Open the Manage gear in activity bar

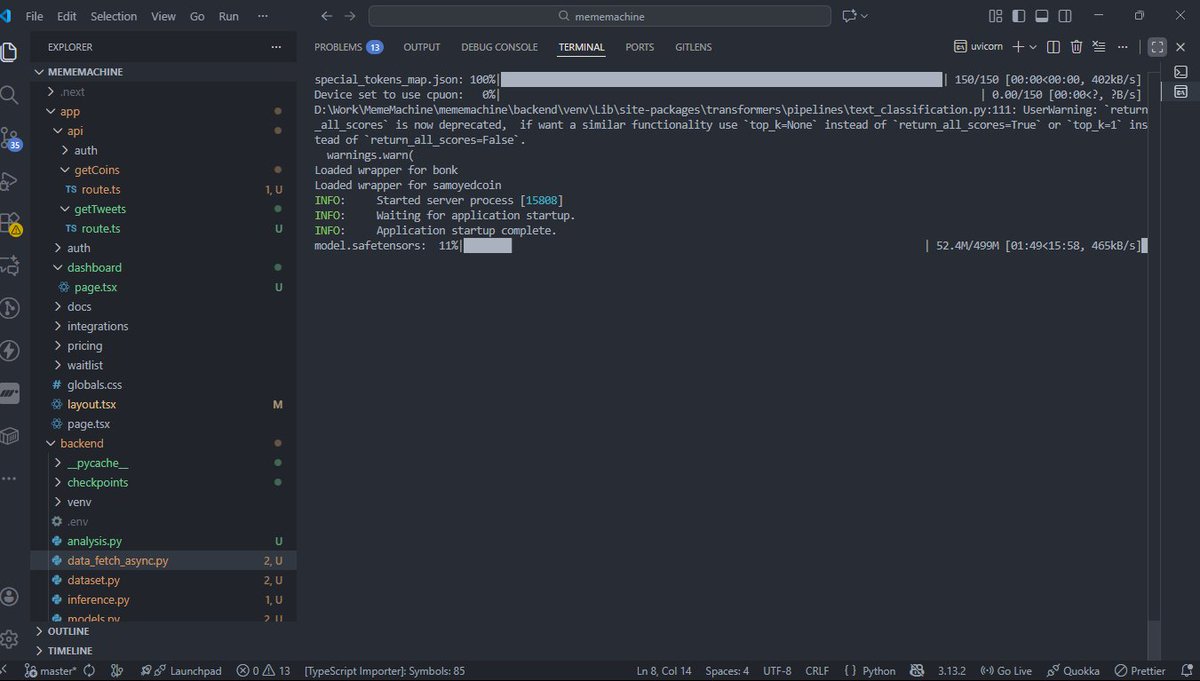(x=10, y=639)
